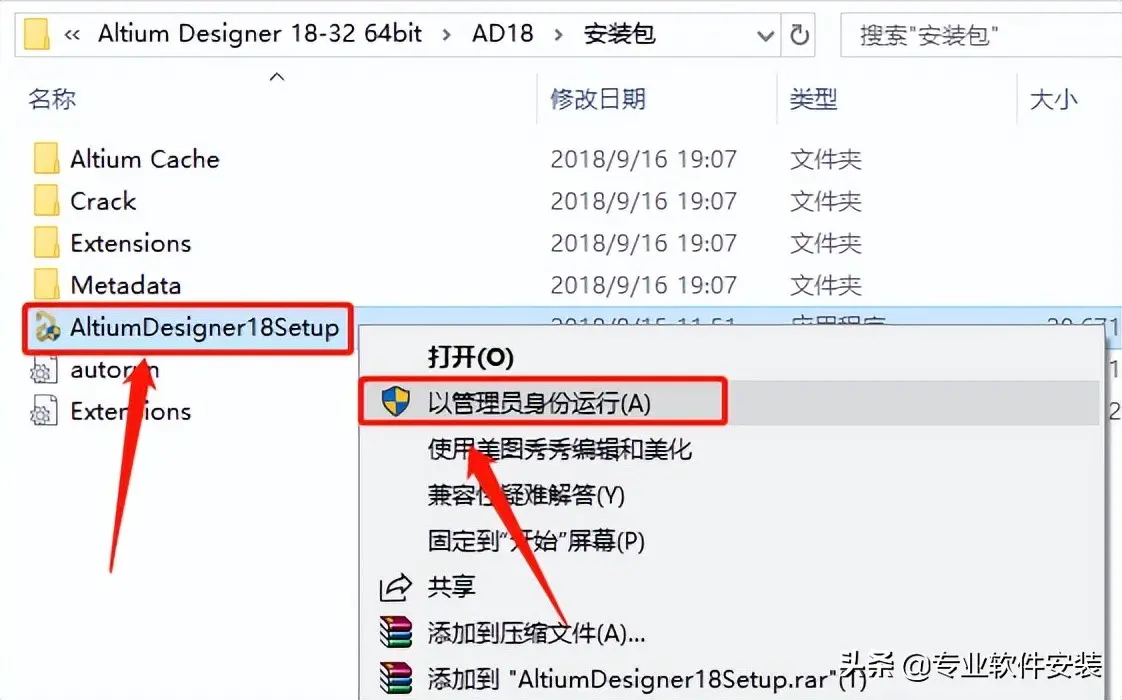Expand the address bar history dropdown

765,34
